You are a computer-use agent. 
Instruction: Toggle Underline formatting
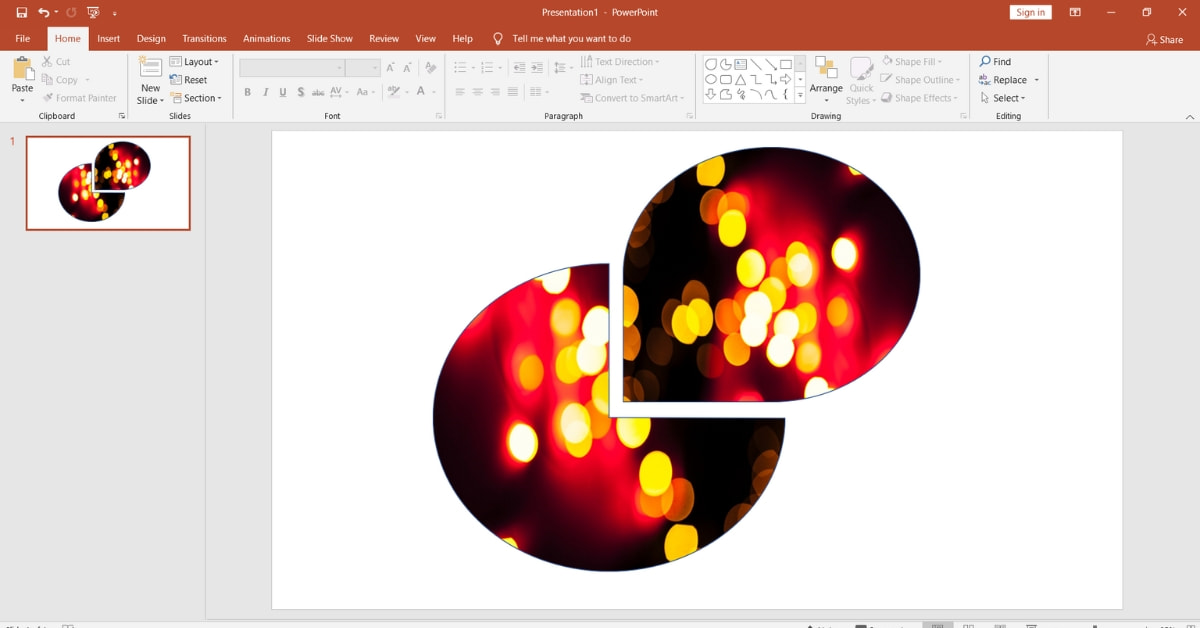pyautogui.click(x=283, y=92)
